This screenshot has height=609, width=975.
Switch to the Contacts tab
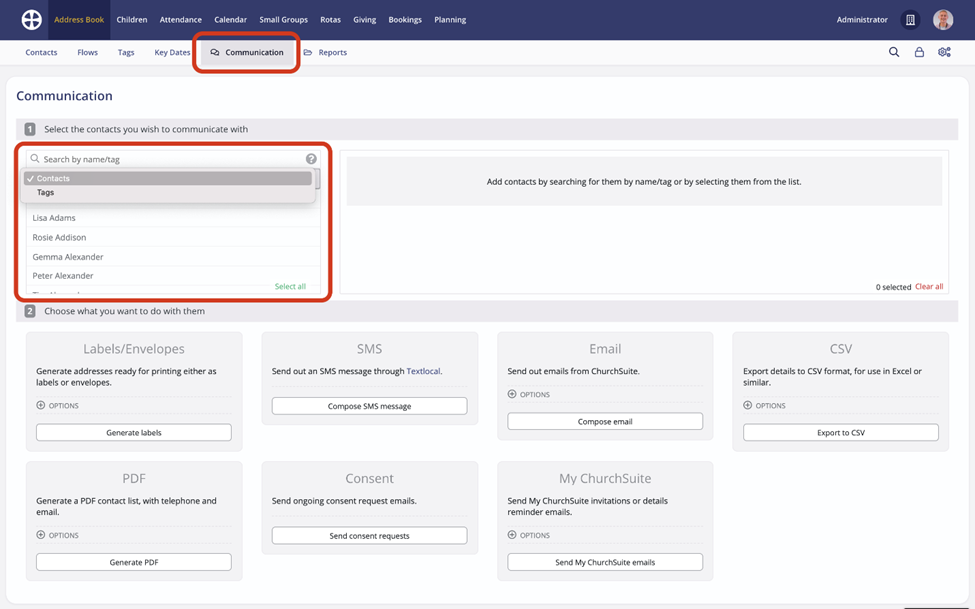pyautogui.click(x=41, y=53)
